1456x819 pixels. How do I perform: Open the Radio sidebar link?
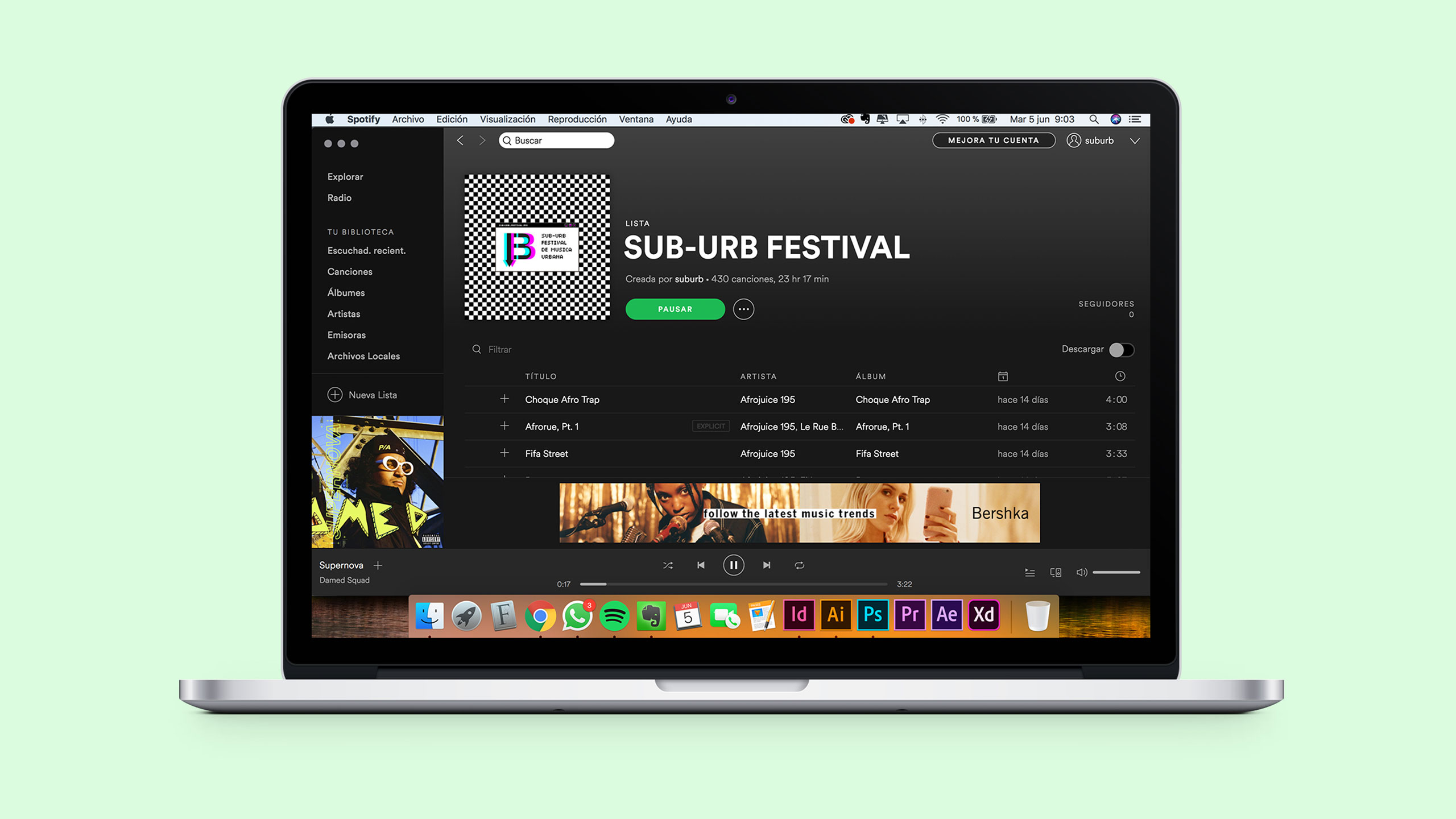(339, 198)
